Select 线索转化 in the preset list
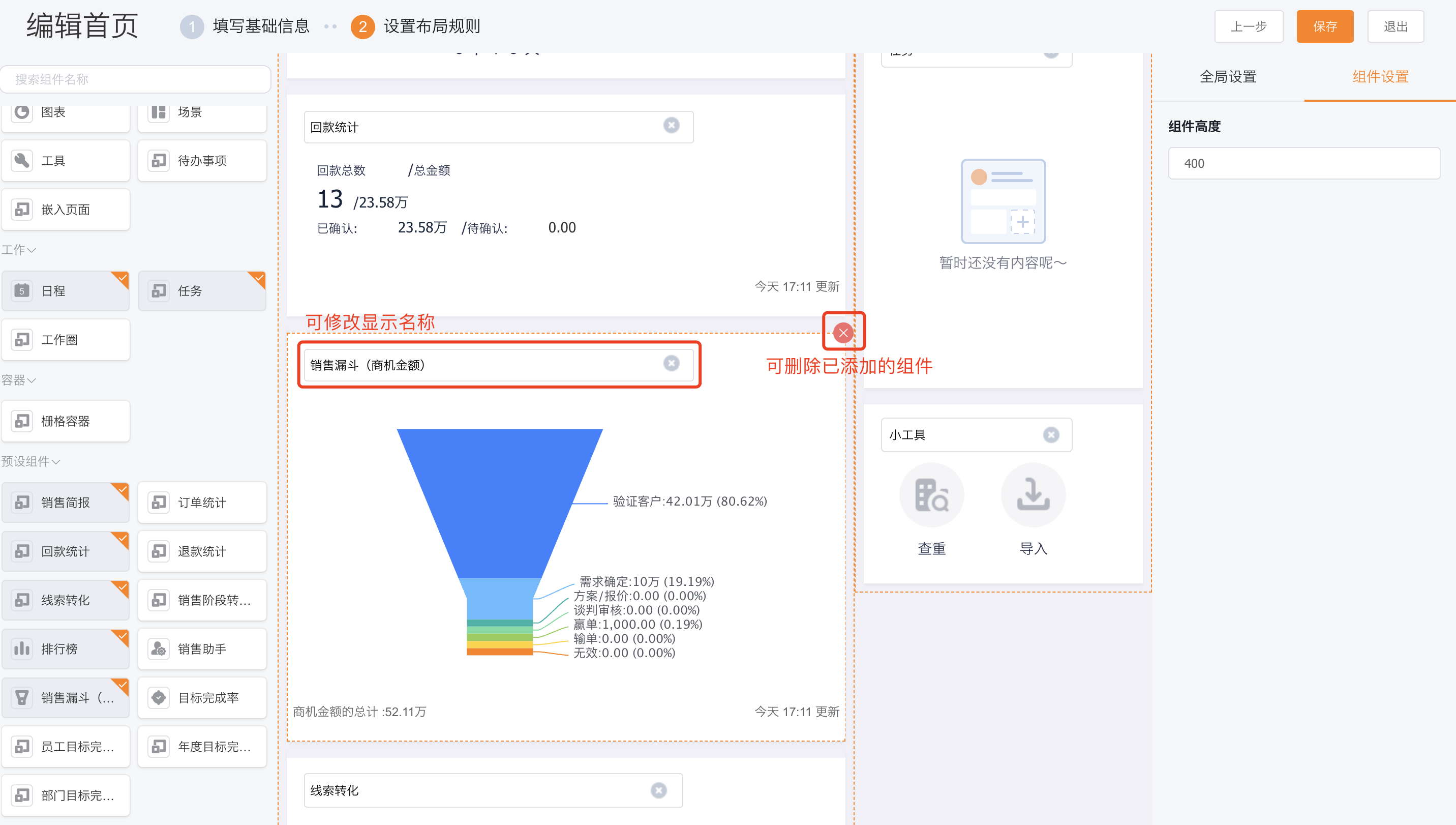The image size is (1456, 825). 66,600
